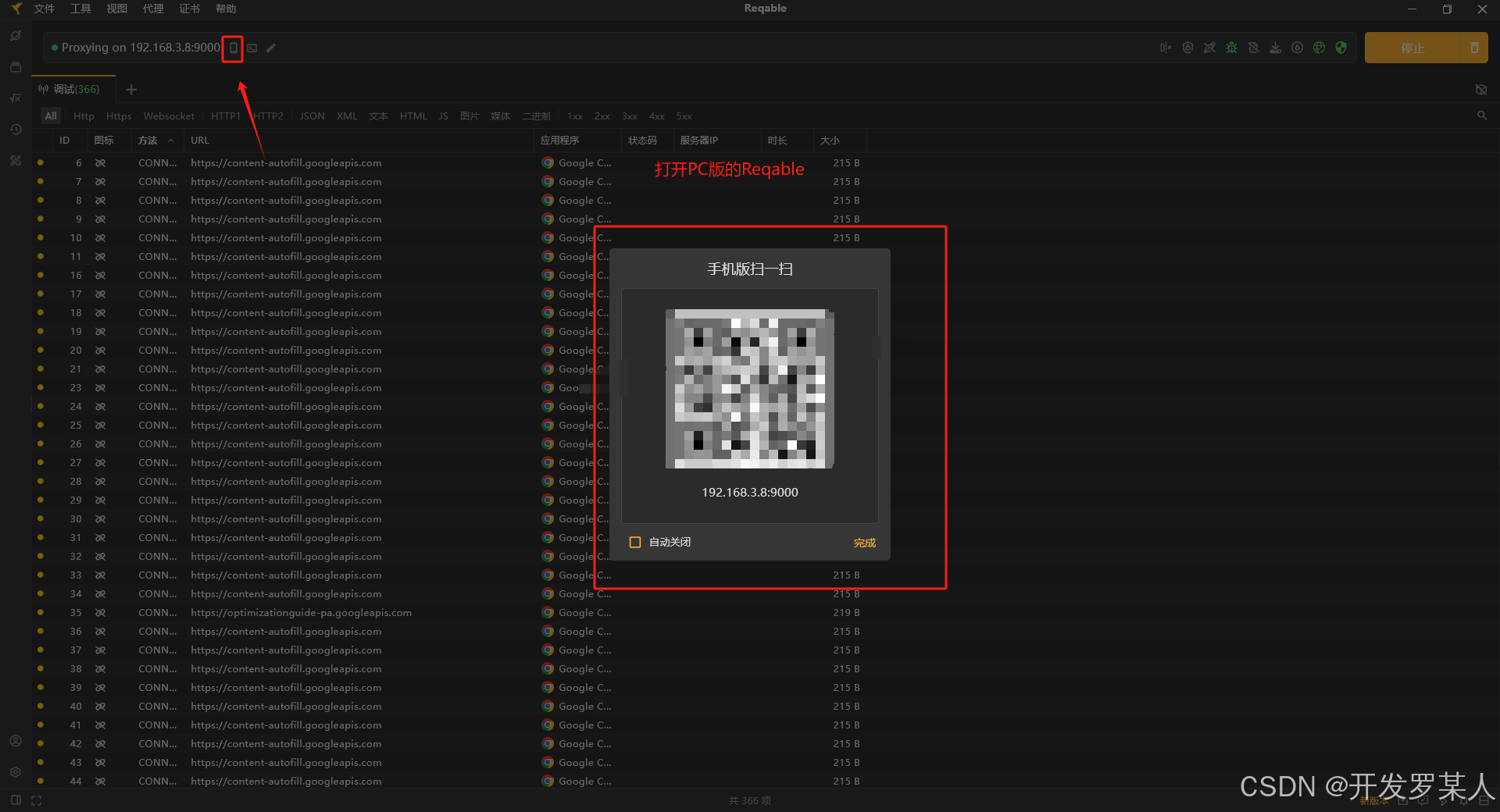The height and width of the screenshot is (812, 1500).
Task: Click the QR code image in dialog
Action: 750,389
